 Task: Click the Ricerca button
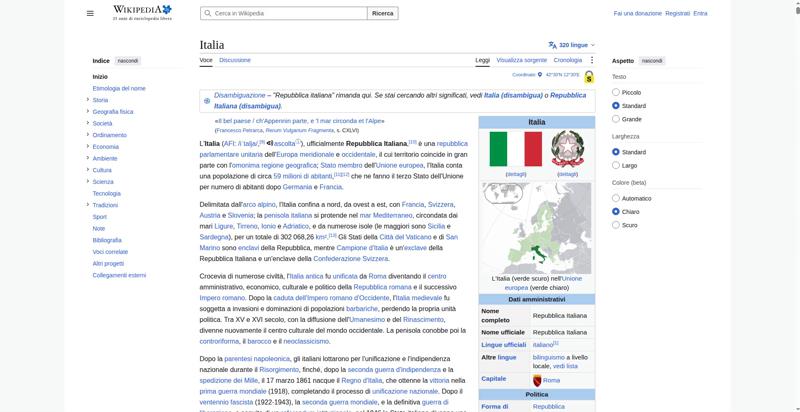point(383,13)
